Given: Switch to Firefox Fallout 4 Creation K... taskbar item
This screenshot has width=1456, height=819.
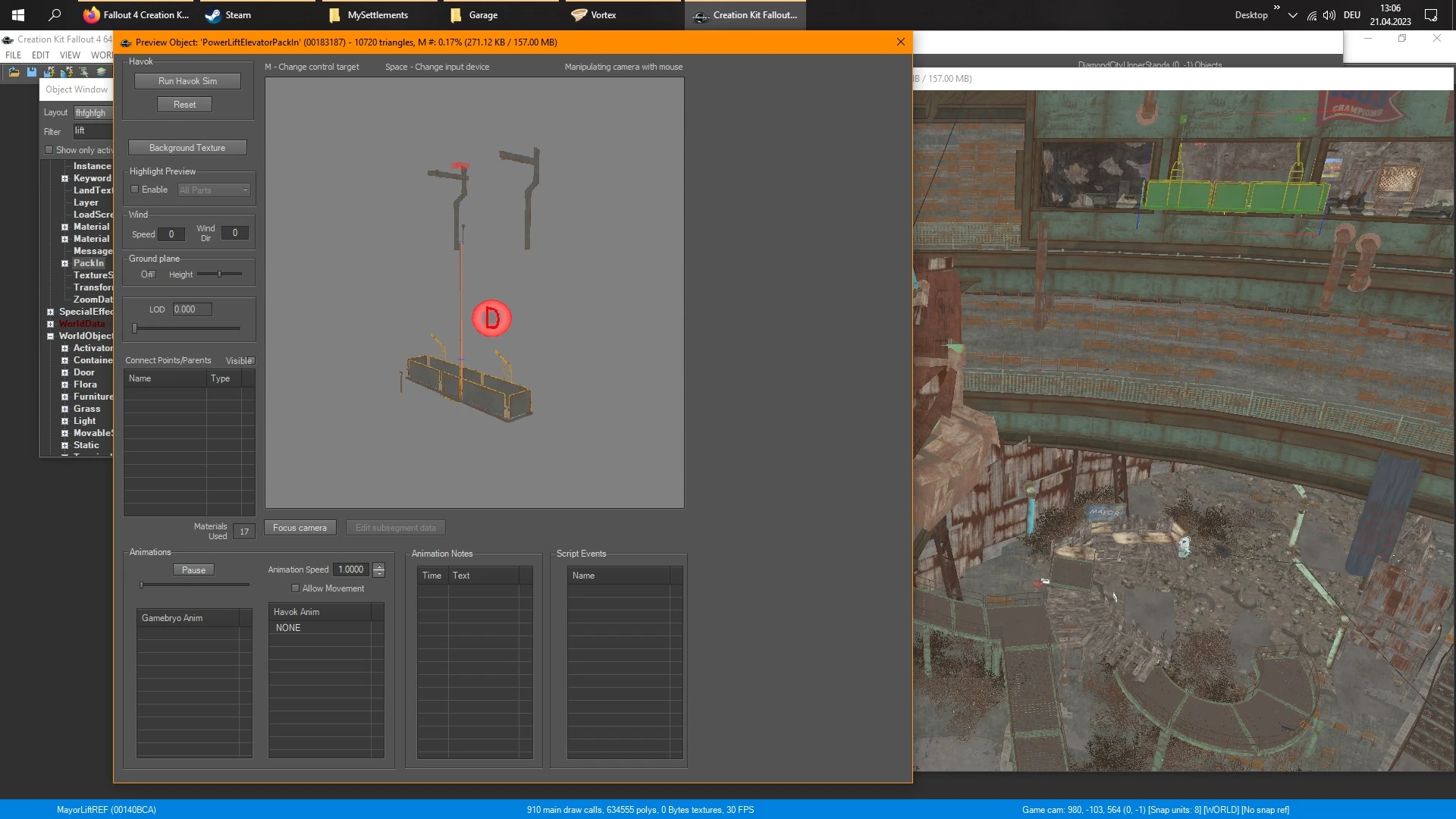Looking at the screenshot, I should (x=136, y=15).
